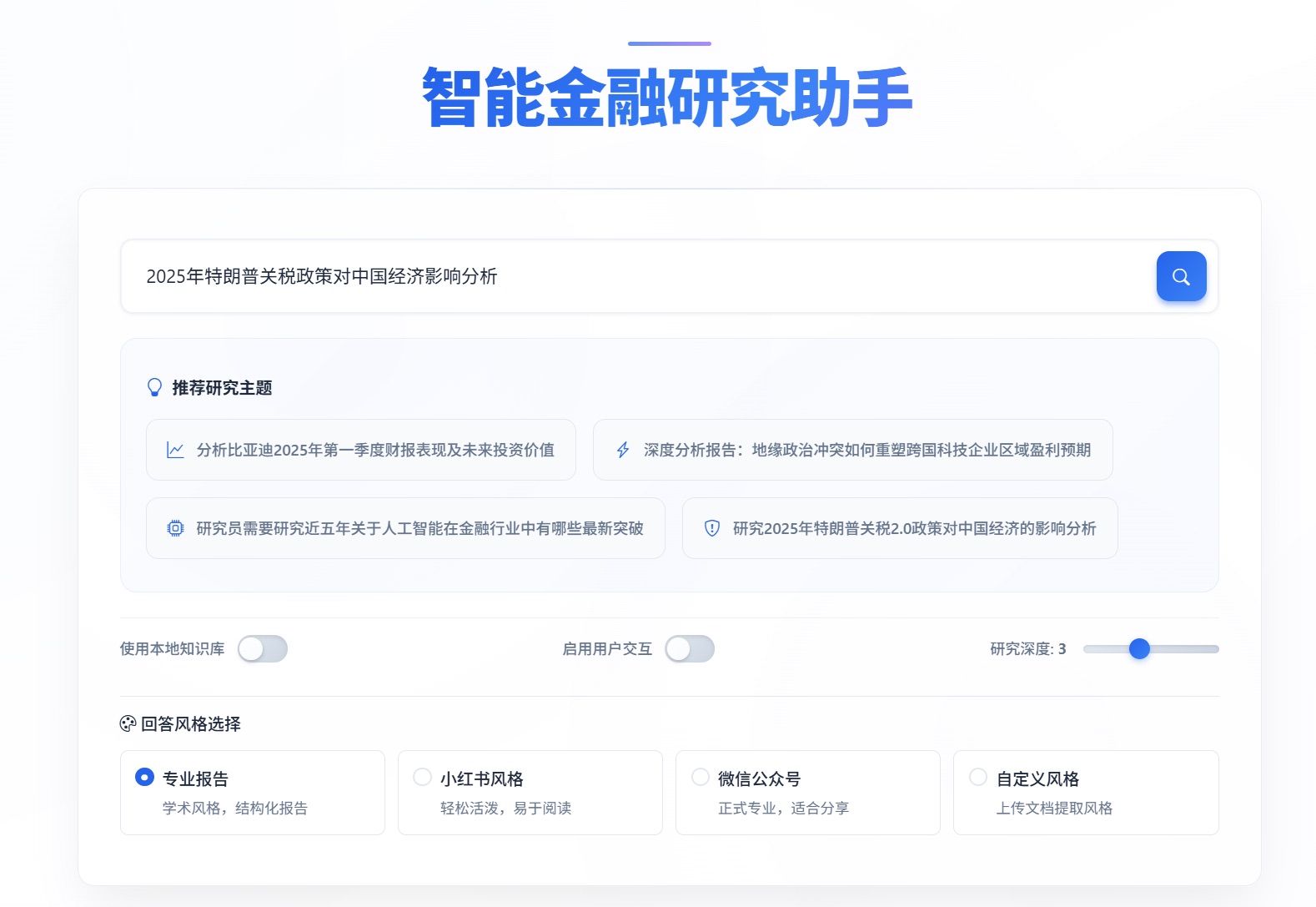Click the lightbulb icon beside 推荐研究主题

pyautogui.click(x=154, y=388)
